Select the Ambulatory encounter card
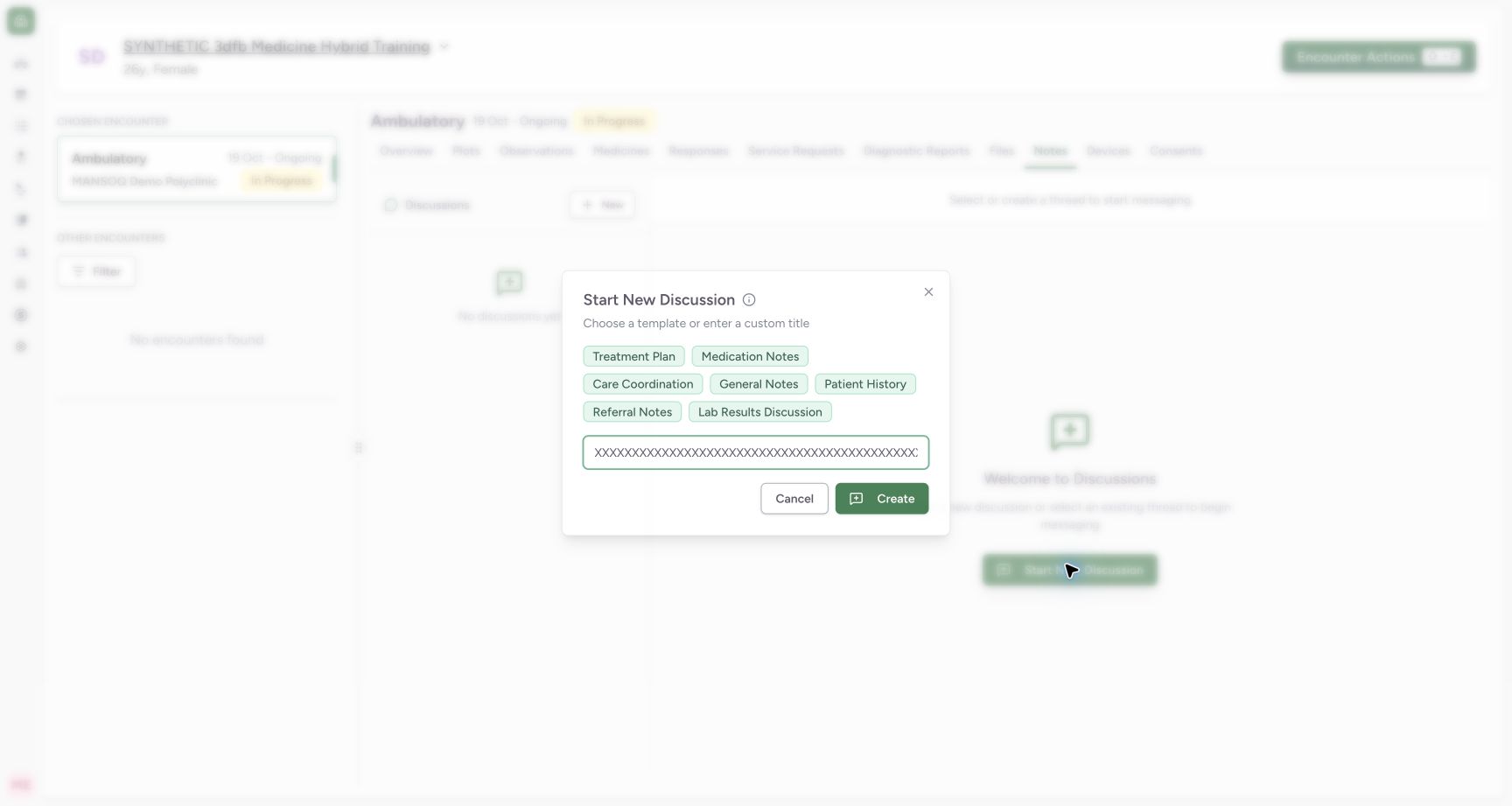Screen dimensions: 1512x806 coord(197,169)
